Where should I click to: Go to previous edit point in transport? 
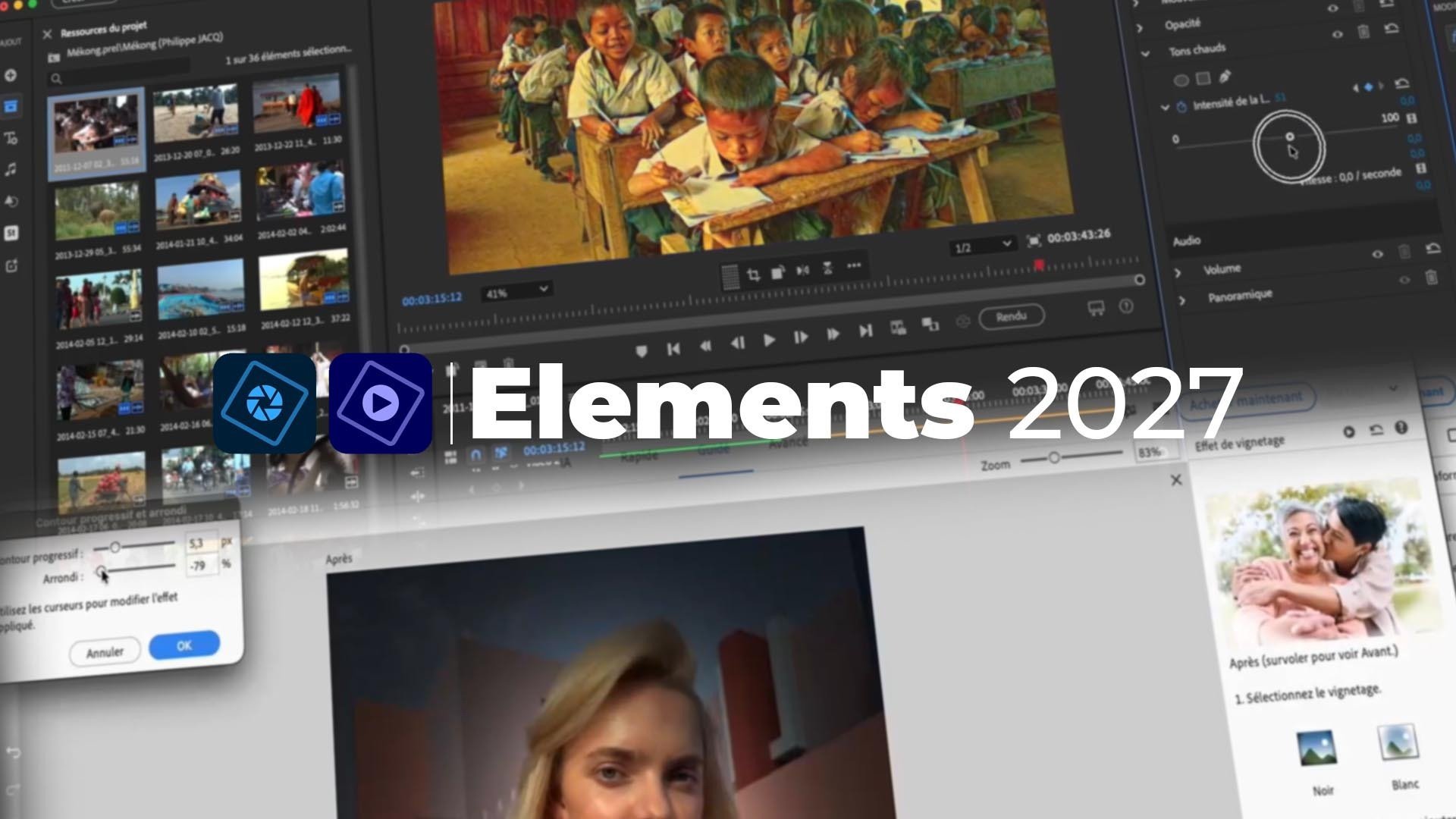(x=673, y=348)
